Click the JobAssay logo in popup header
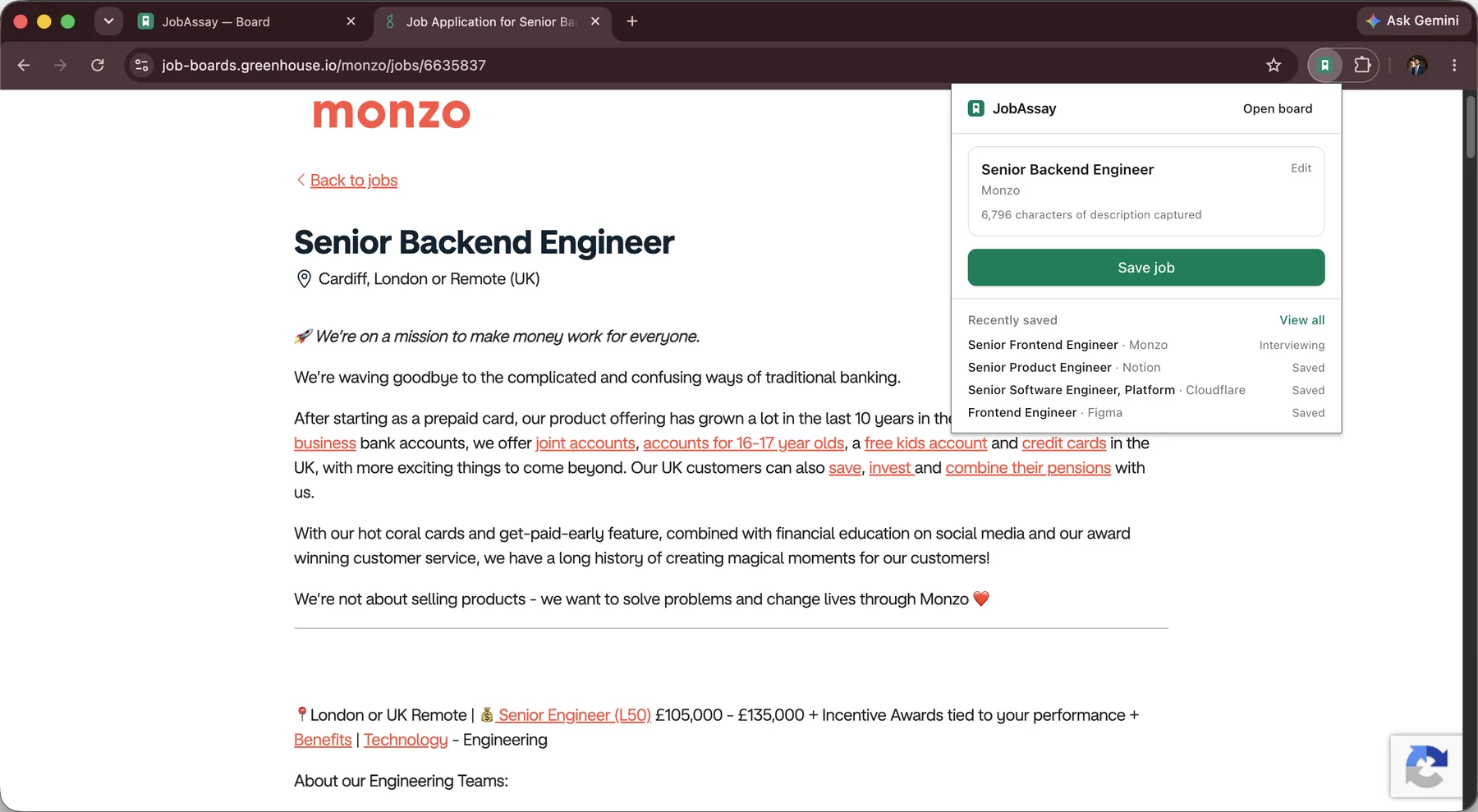The width and height of the screenshot is (1478, 812). click(x=975, y=108)
